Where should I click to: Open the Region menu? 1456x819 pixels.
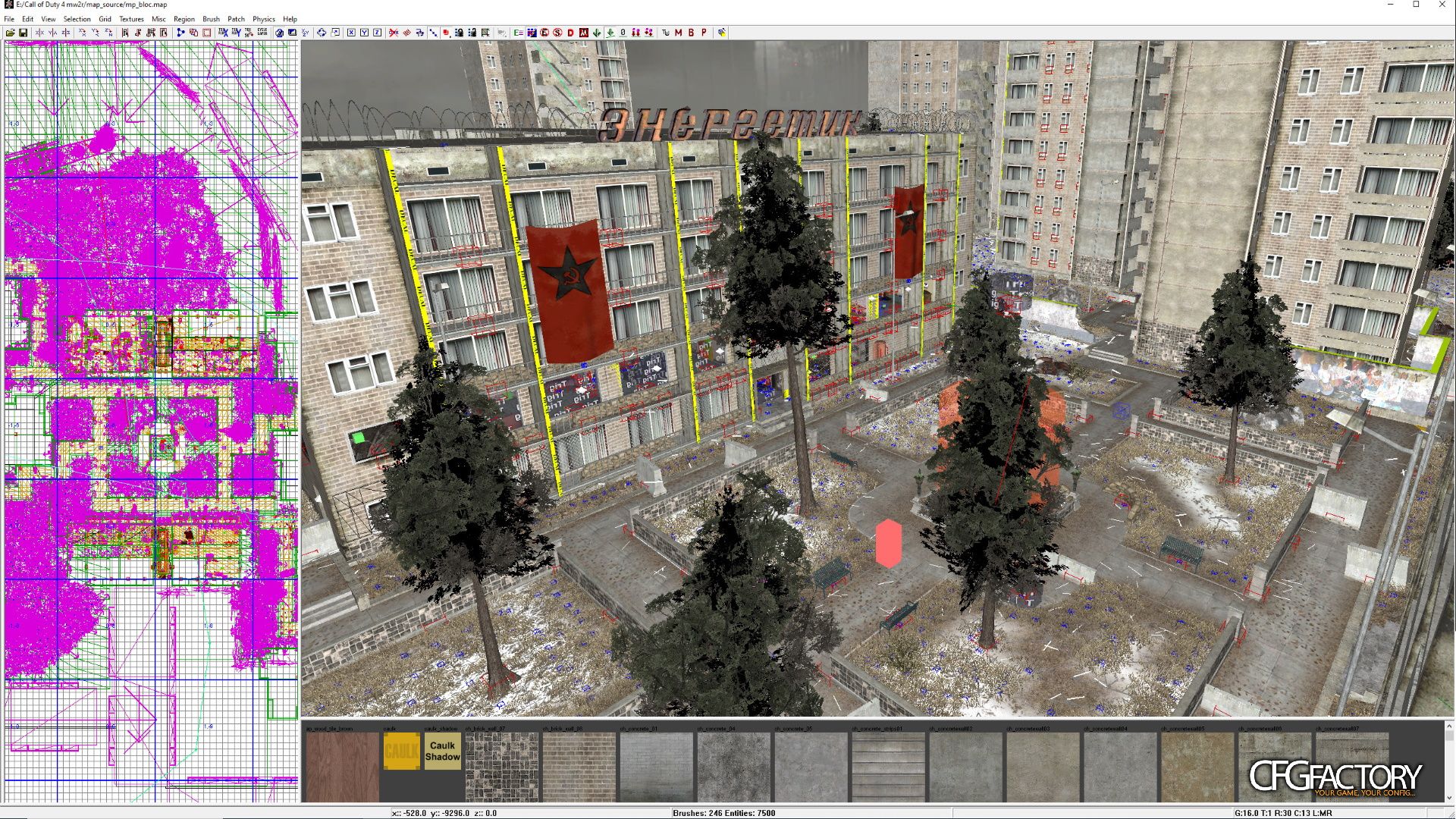[x=184, y=19]
